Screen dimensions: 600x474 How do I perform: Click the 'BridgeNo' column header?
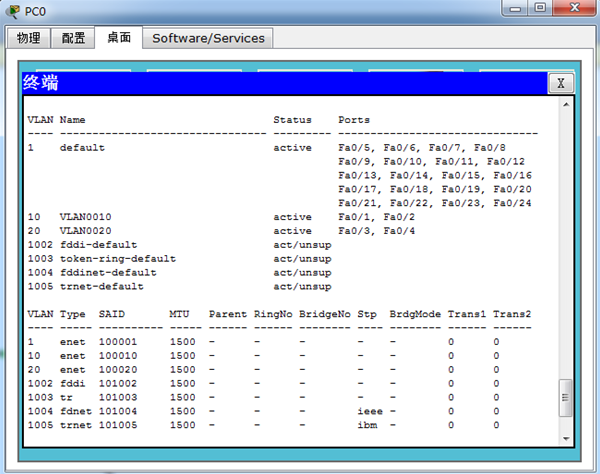[x=325, y=314]
